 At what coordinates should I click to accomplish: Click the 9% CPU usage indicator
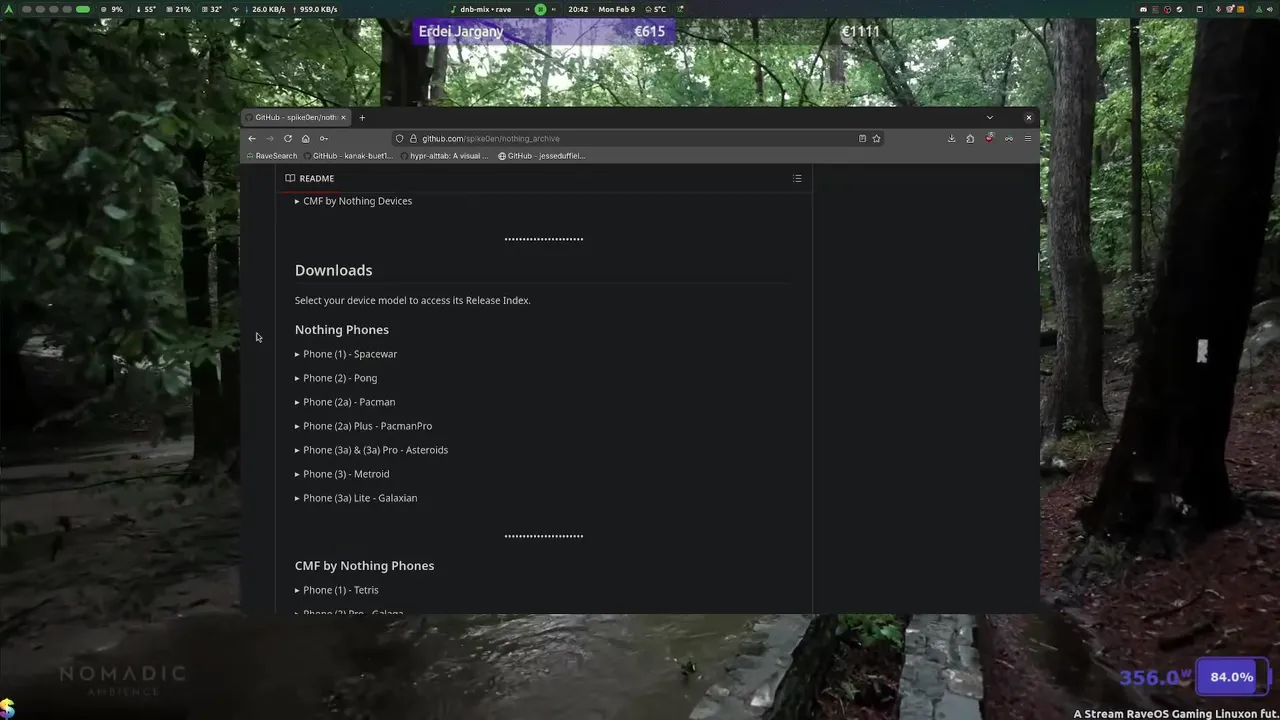click(112, 9)
